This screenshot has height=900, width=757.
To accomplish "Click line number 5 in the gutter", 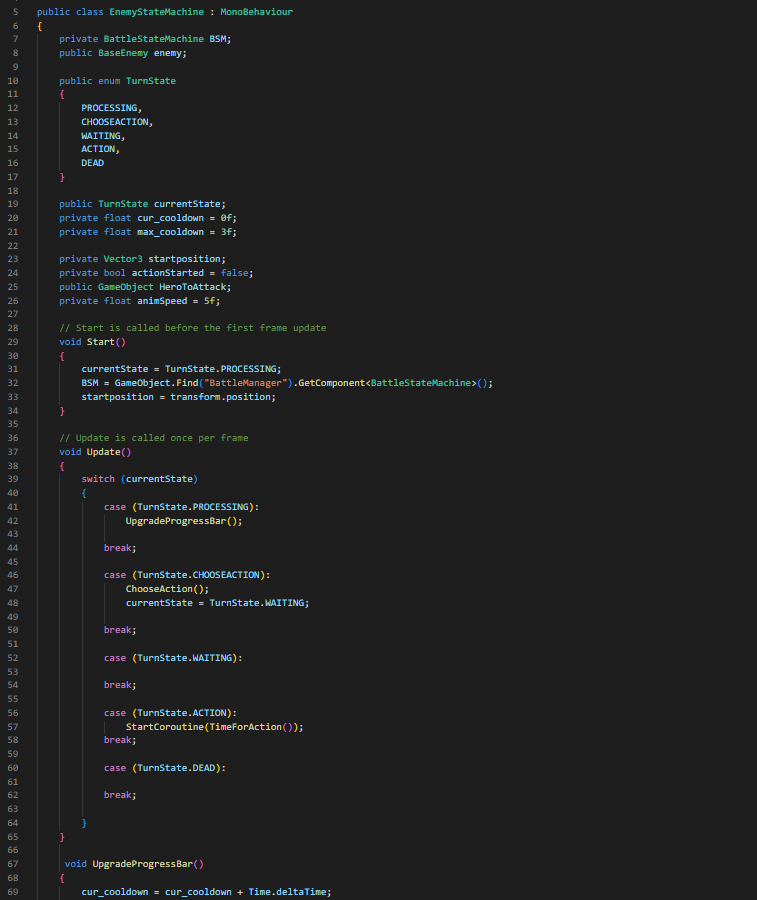I will [x=14, y=11].
